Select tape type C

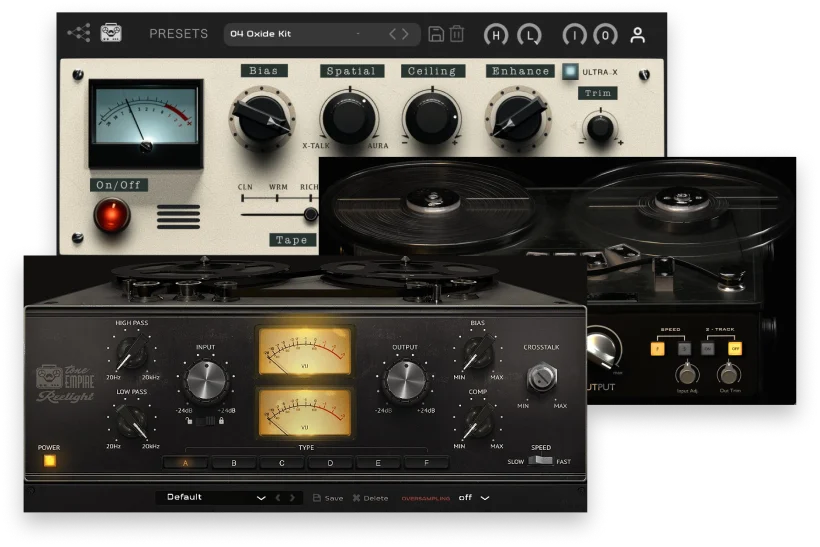click(281, 463)
